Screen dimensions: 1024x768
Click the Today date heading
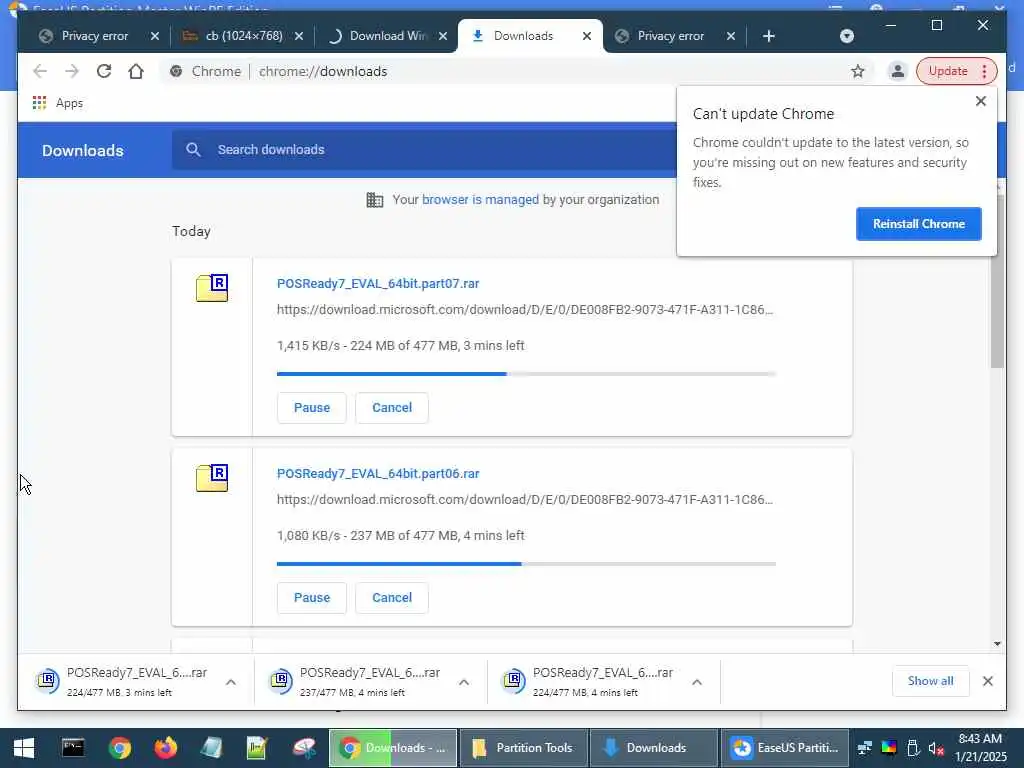[191, 231]
